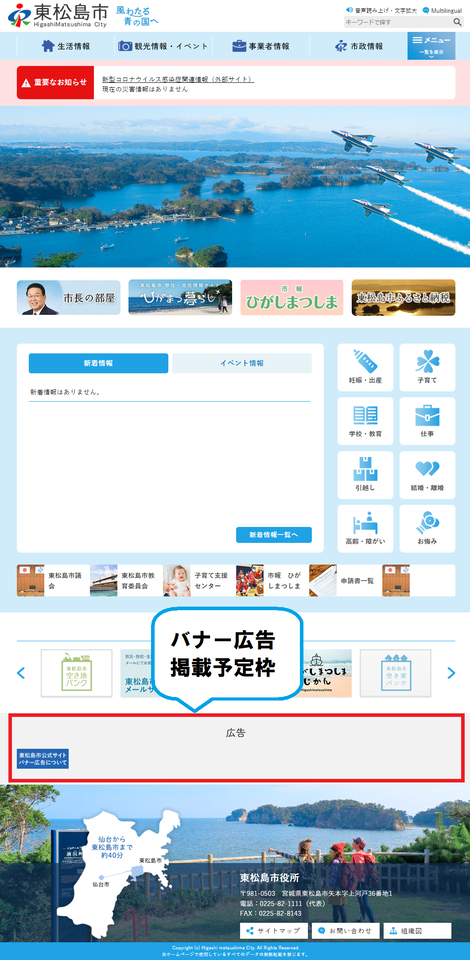The height and width of the screenshot is (960, 470).
Task: Show previous banner carousel slide
Action: click(x=21, y=673)
